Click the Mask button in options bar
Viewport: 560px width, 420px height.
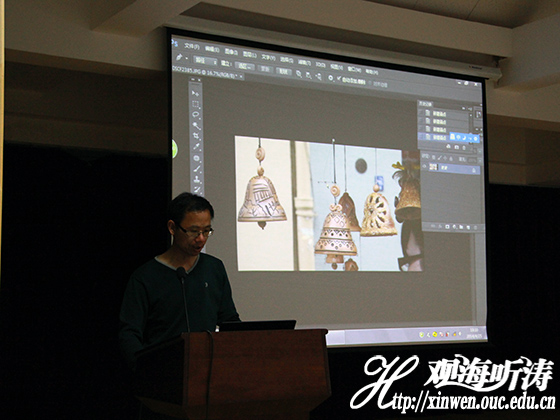(x=265, y=69)
